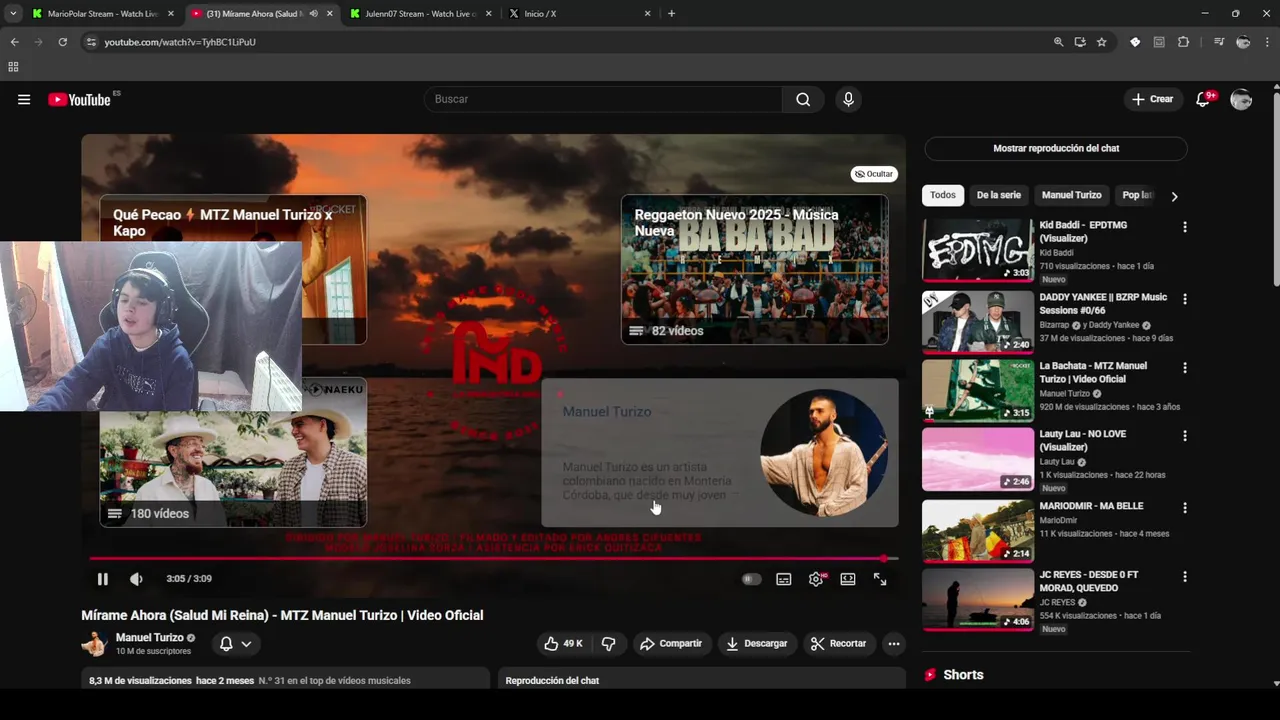The image size is (1280, 720).
Task: Click the Crear button
Action: coord(1153,99)
